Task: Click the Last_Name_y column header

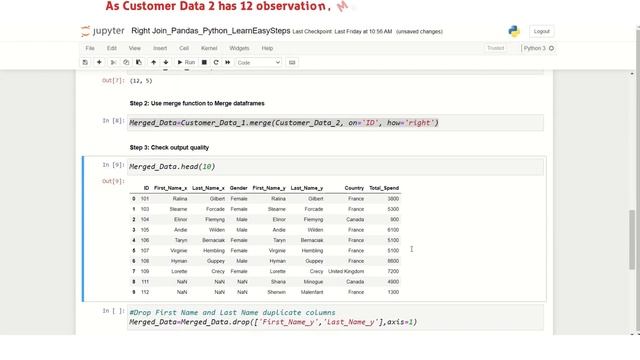Action: click(307, 188)
